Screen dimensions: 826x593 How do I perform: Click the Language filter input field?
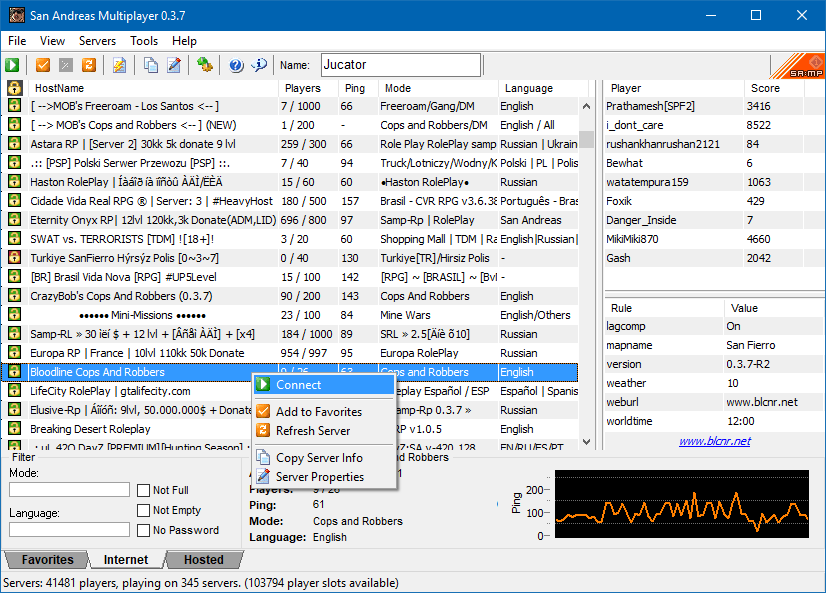pos(69,529)
